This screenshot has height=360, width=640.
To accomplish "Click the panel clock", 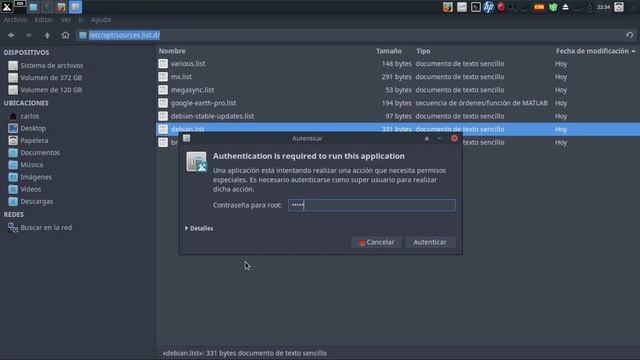I will click(x=603, y=7).
